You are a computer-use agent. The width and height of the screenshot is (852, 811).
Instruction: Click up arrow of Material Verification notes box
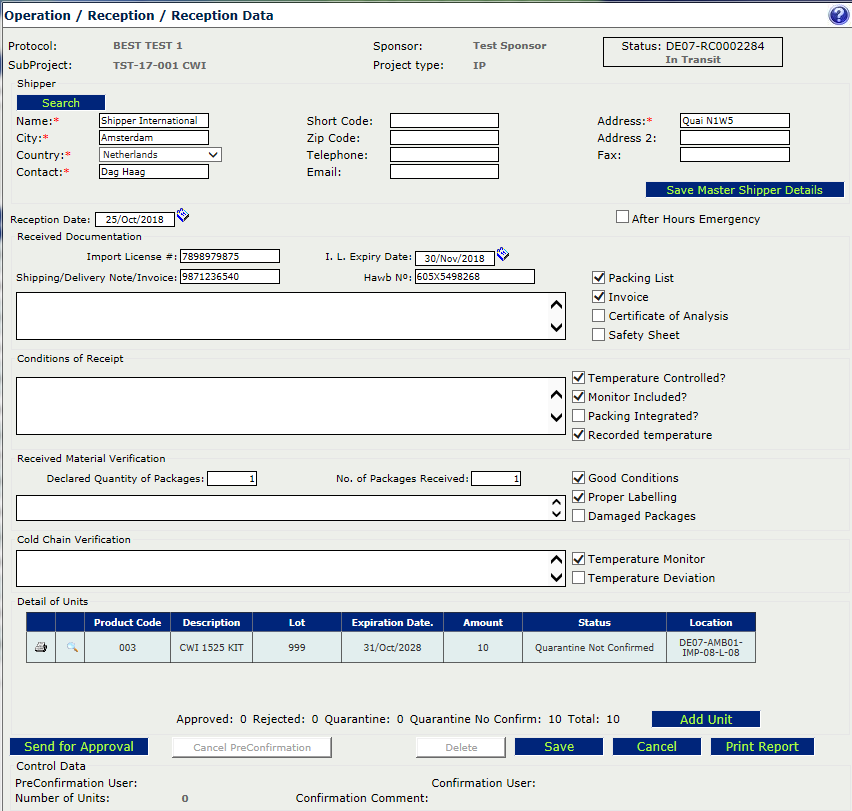[x=556, y=502]
